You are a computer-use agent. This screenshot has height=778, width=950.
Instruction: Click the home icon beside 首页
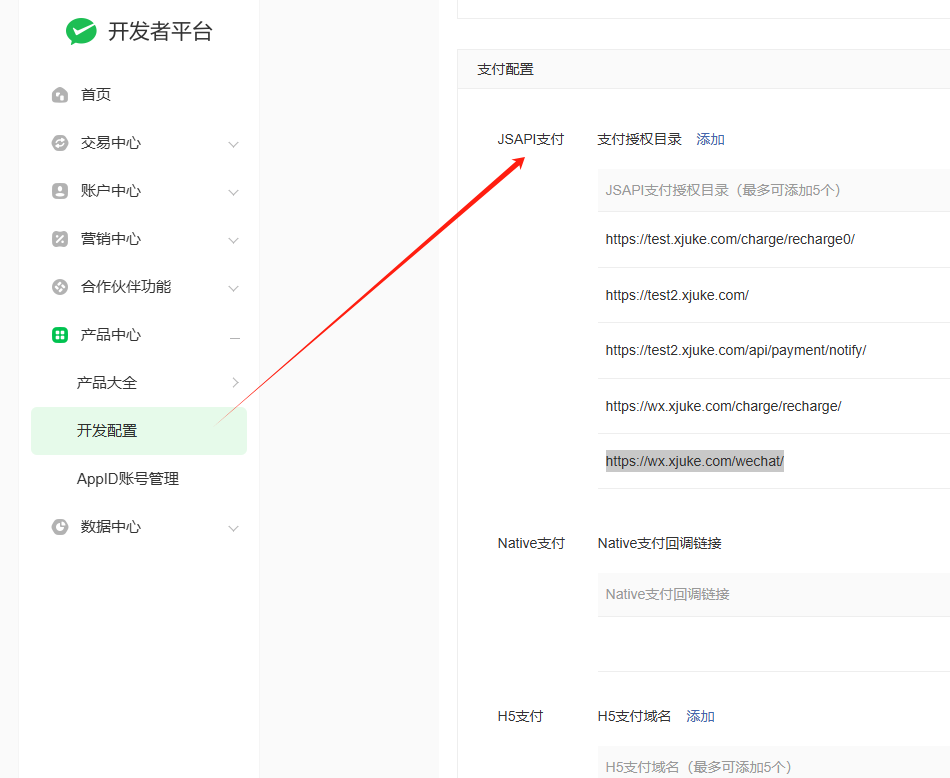tap(60, 95)
